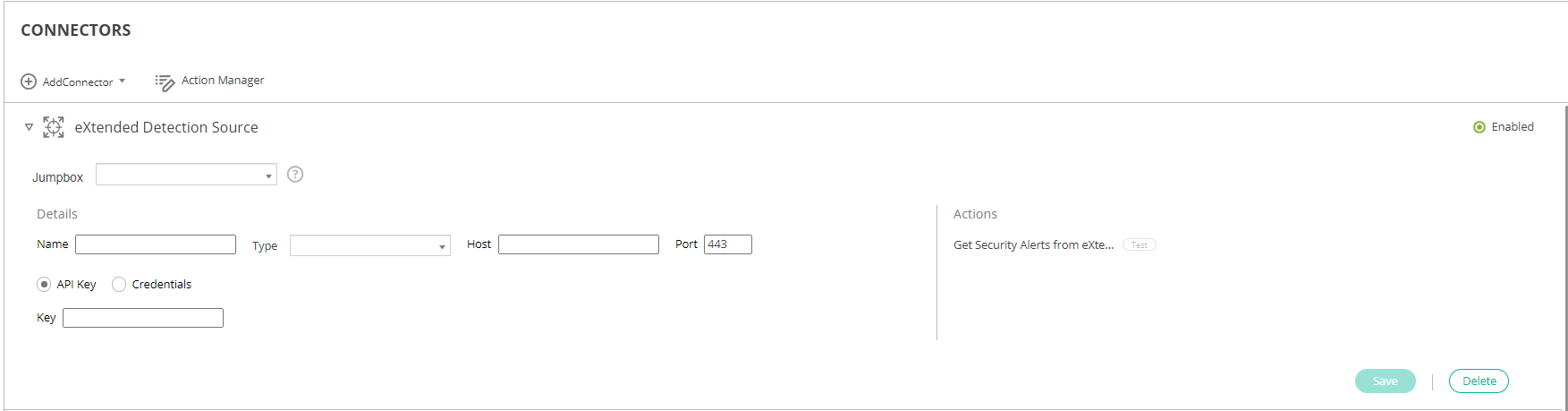Click the Delete button
Viewport: 1568px width, 411px height.
(x=1479, y=381)
